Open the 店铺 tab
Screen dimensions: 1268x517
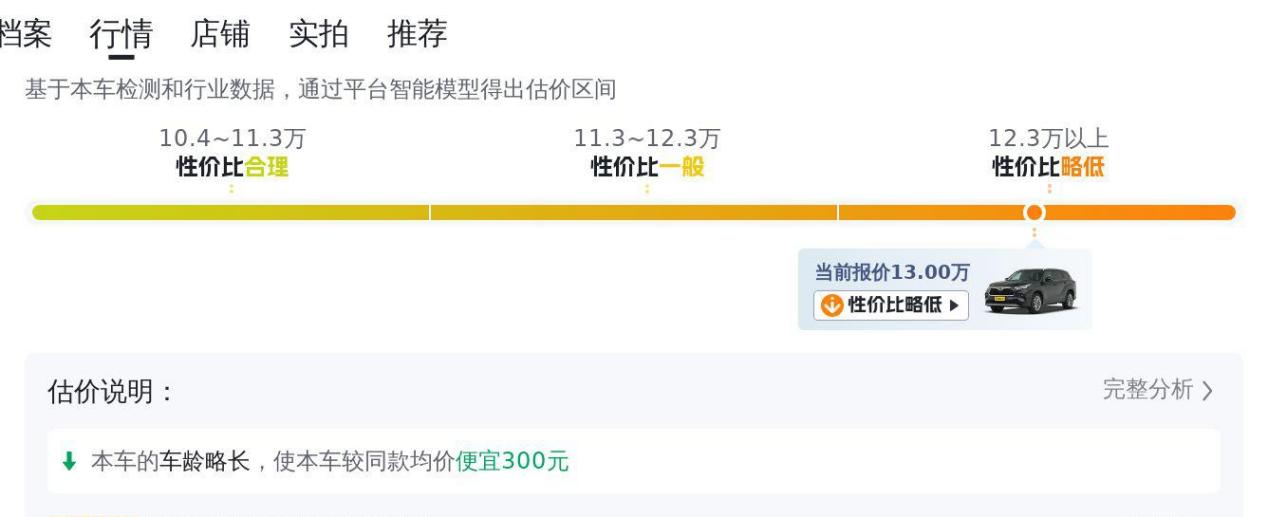(220, 34)
